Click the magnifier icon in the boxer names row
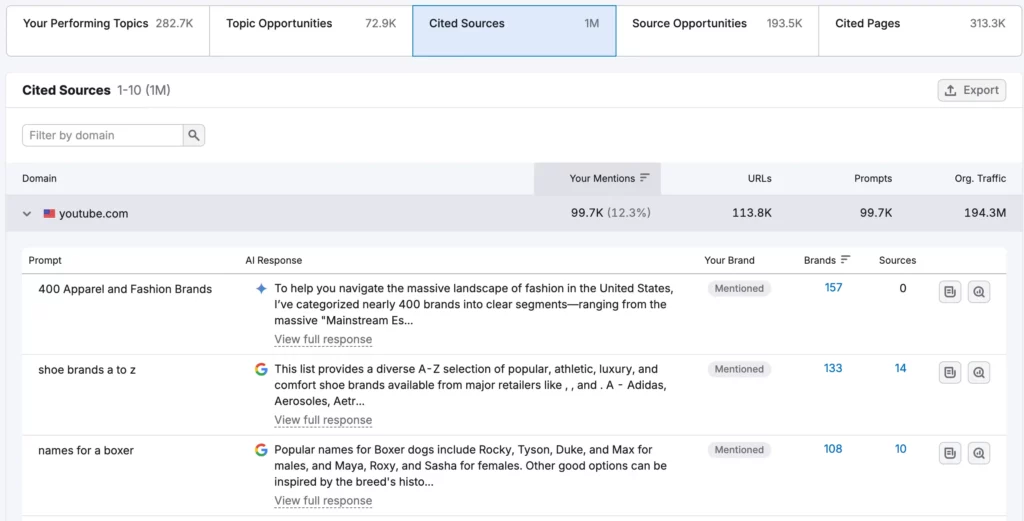This screenshot has width=1024, height=521. click(979, 453)
